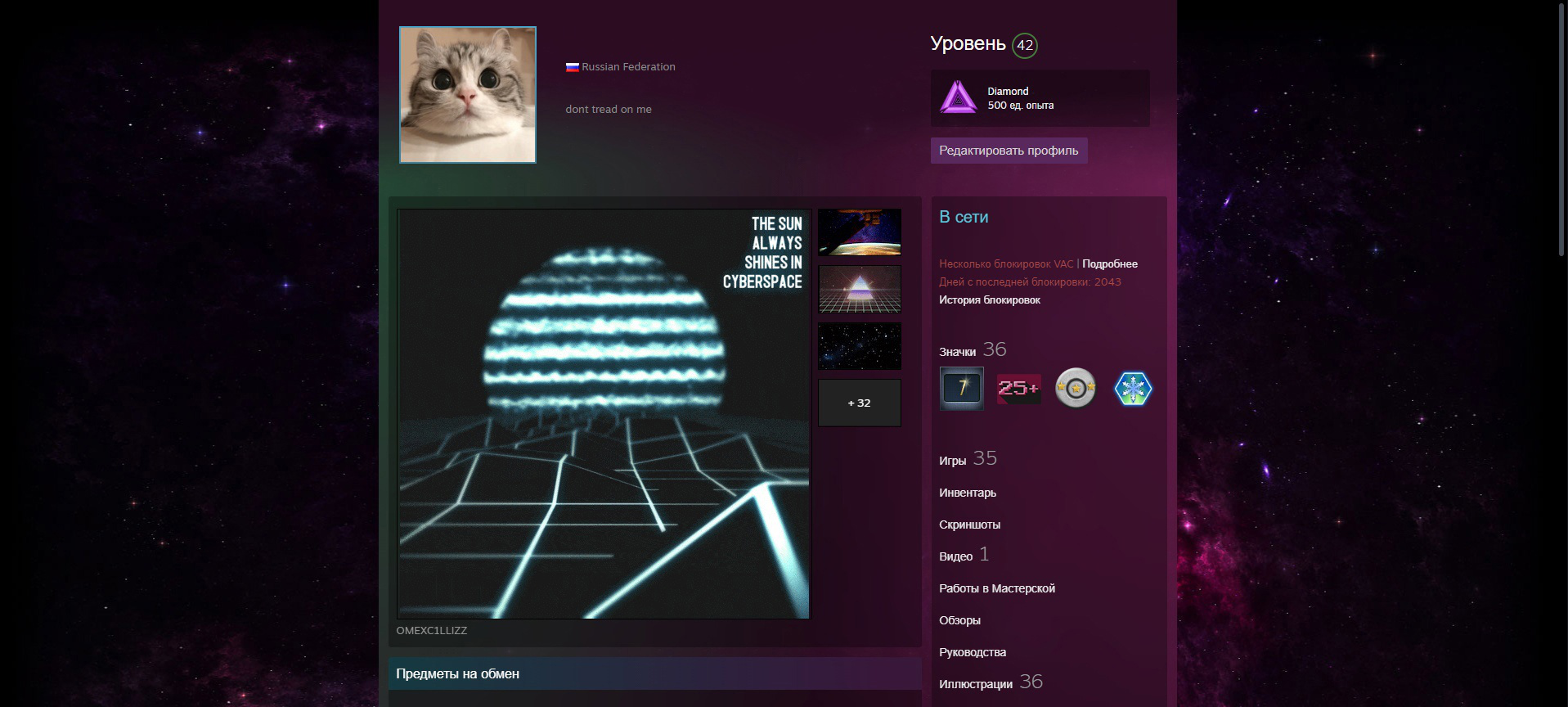
Task: Open the Видео 1 link
Action: 964,556
